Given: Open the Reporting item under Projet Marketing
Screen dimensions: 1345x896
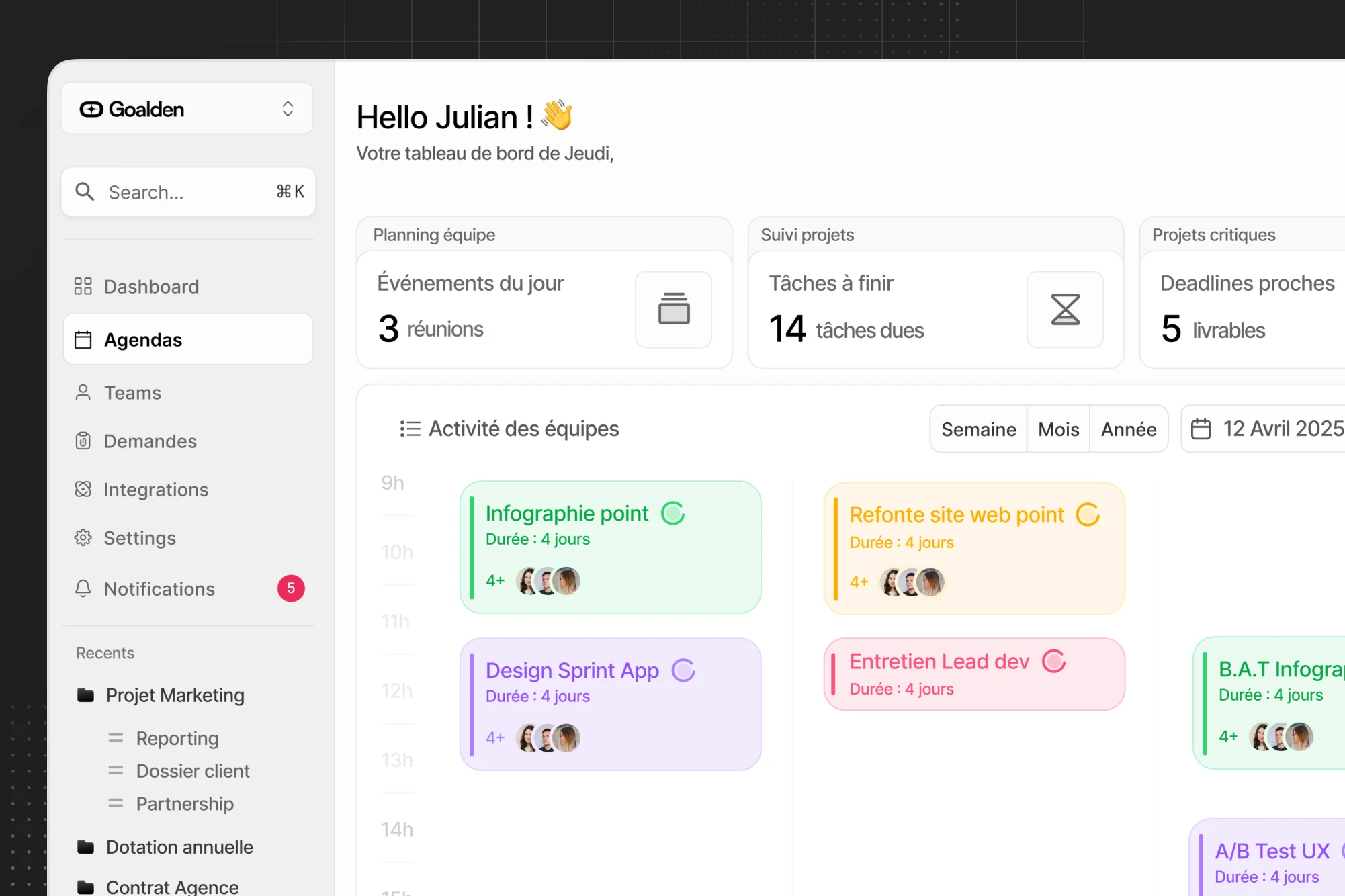Looking at the screenshot, I should click(177, 738).
